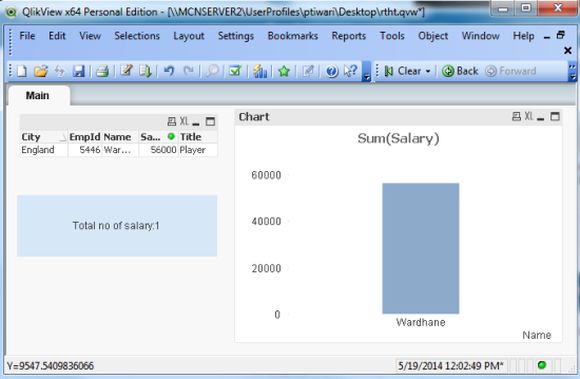Click the Name column header in table
580x379 pixels.
pos(120,137)
